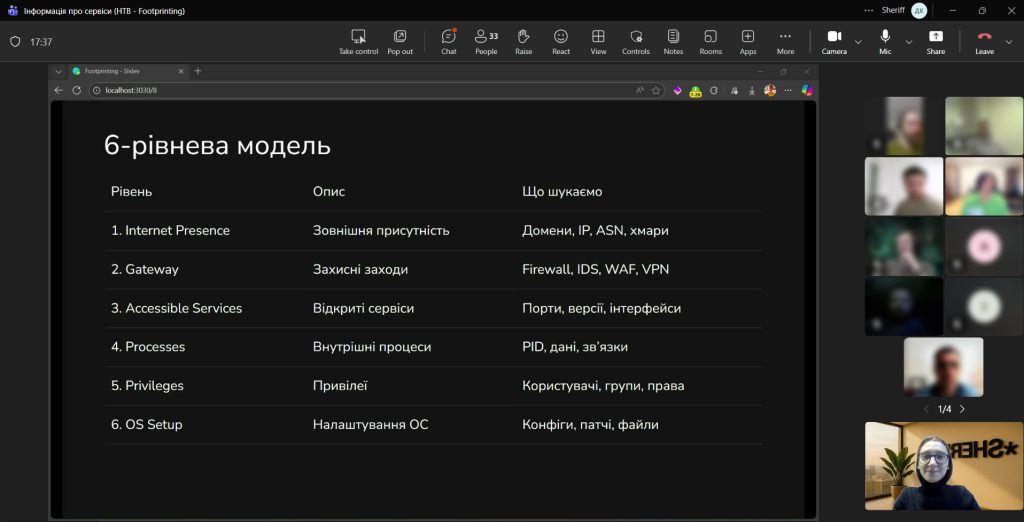Click Take control of shared screen
The height and width of the screenshot is (522, 1024).
coord(358,41)
